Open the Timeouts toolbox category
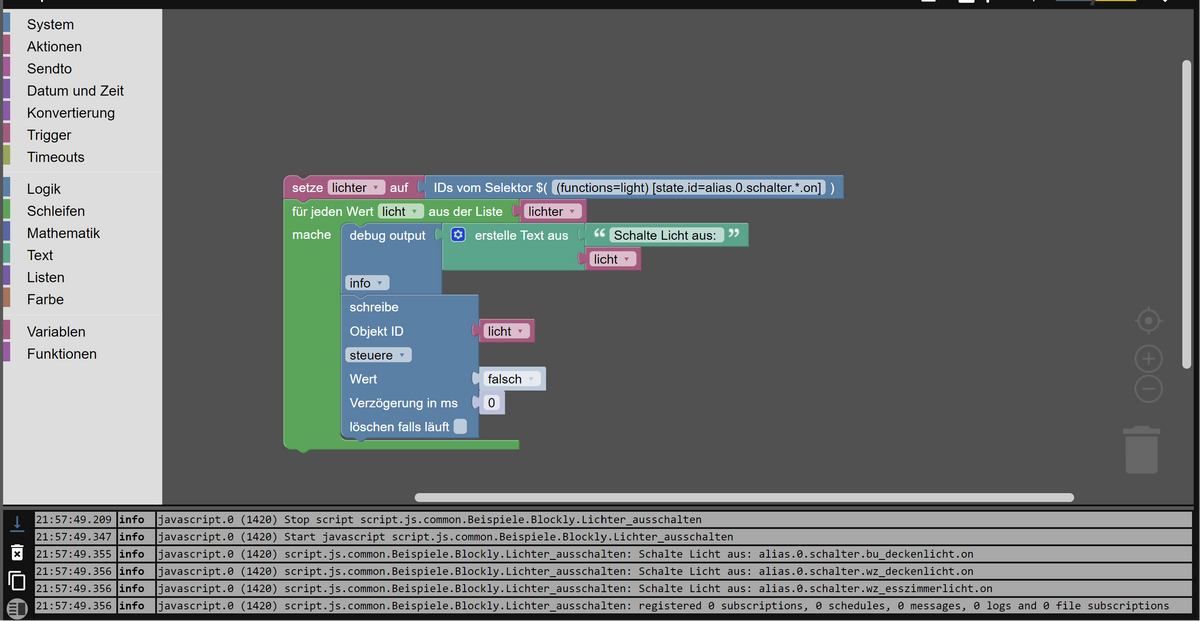The width and height of the screenshot is (1200, 621). [55, 156]
